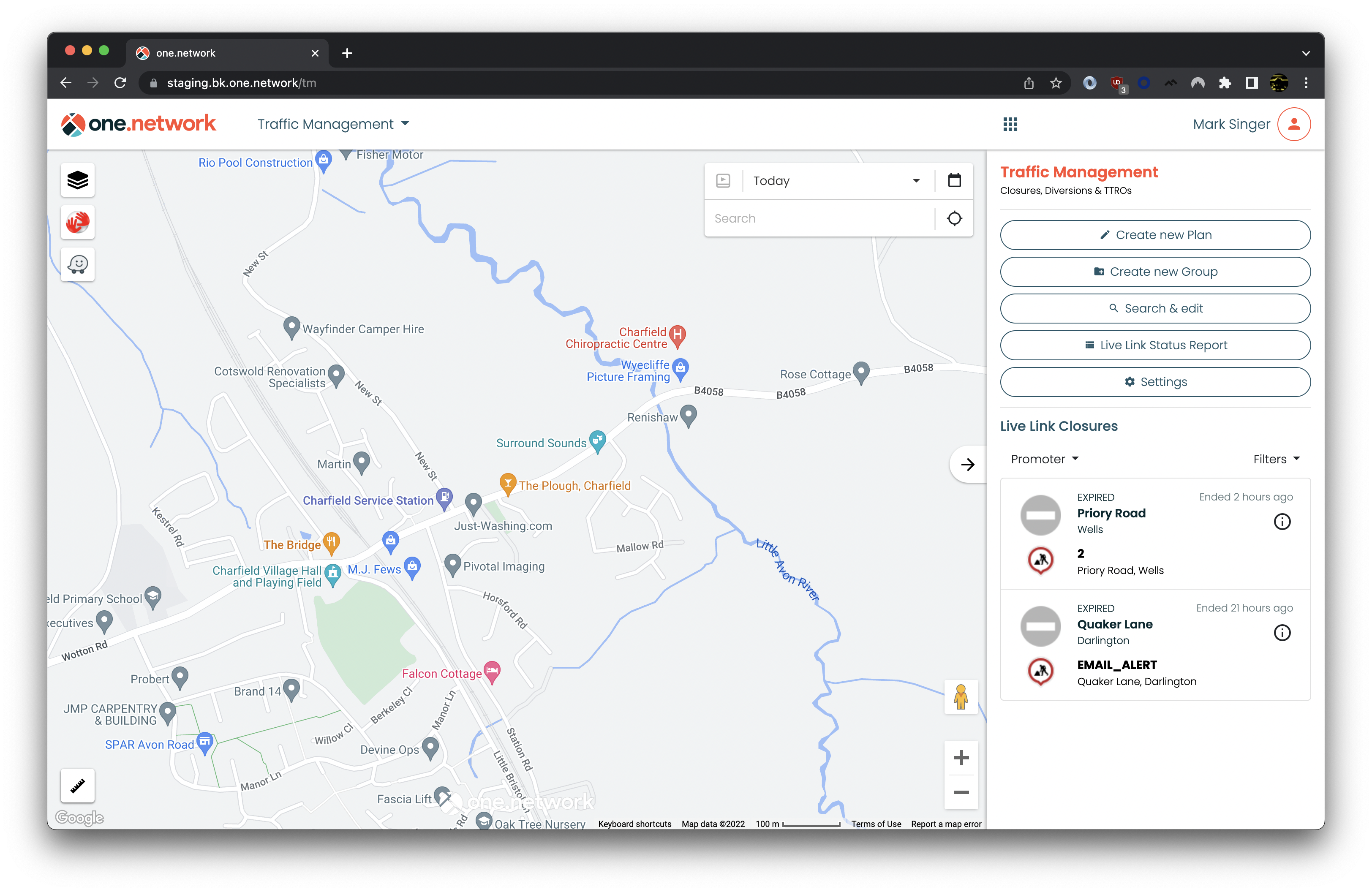The image size is (1372, 892).
Task: Select the one.network browser tab
Action: coord(227,53)
